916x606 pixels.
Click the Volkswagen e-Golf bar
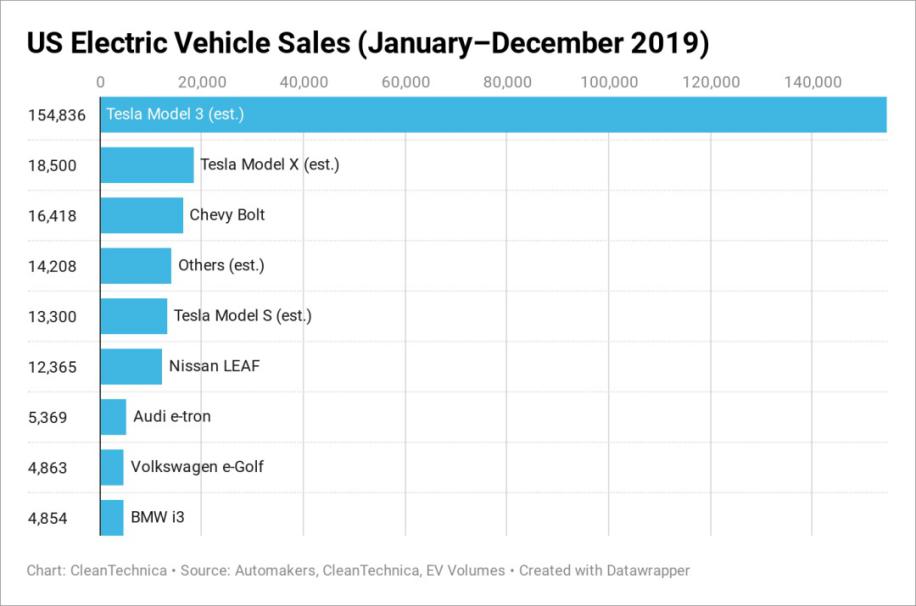[x=112, y=467]
